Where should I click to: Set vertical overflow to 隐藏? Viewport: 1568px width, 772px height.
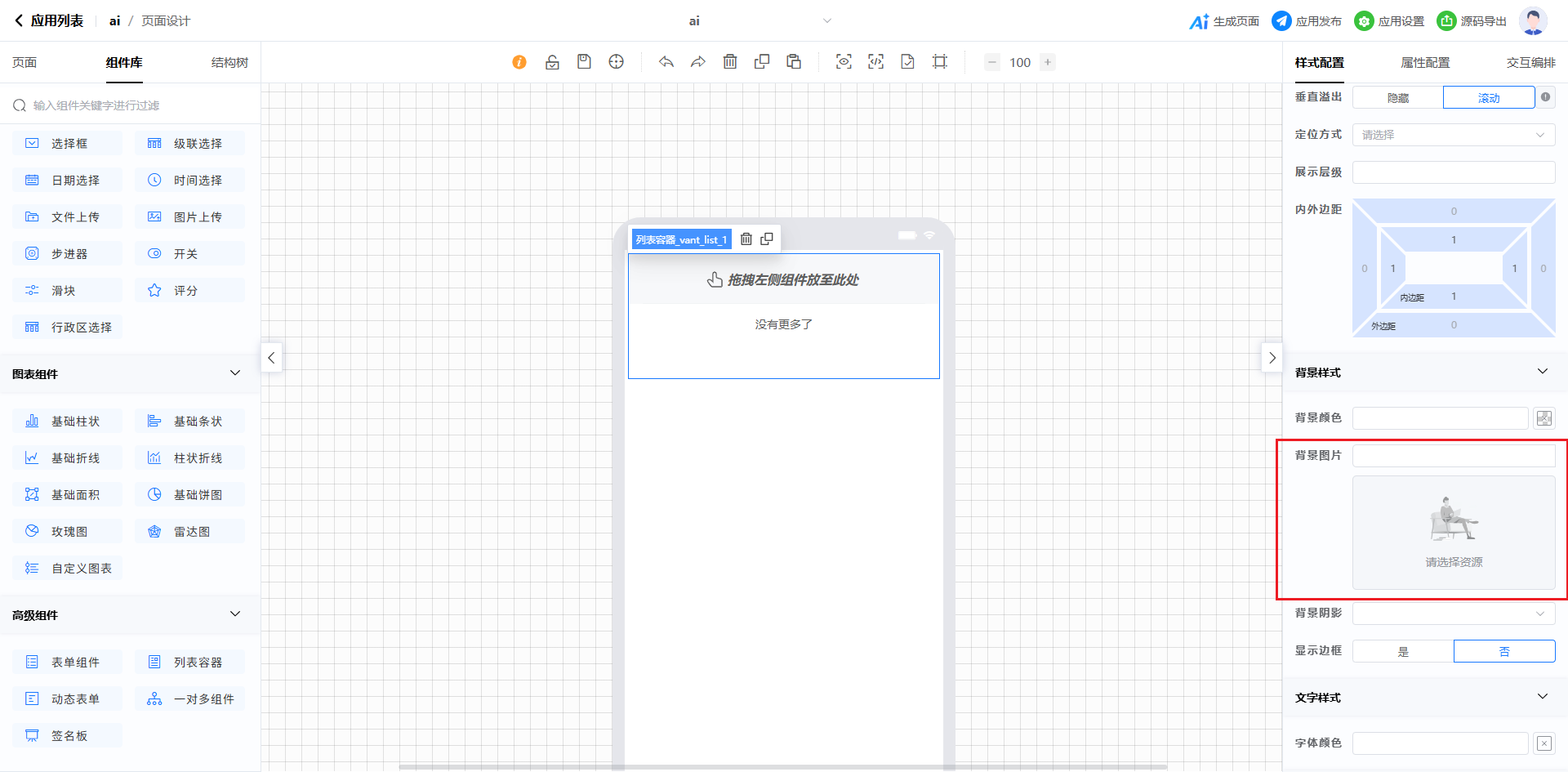(x=1397, y=98)
